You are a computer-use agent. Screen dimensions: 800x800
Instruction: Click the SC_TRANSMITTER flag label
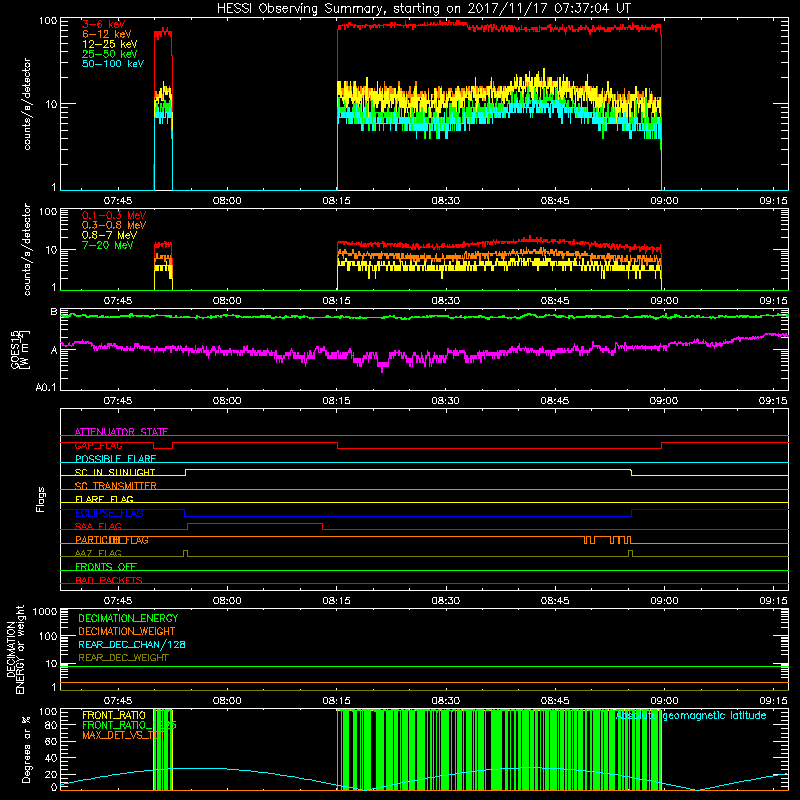(x=116, y=486)
